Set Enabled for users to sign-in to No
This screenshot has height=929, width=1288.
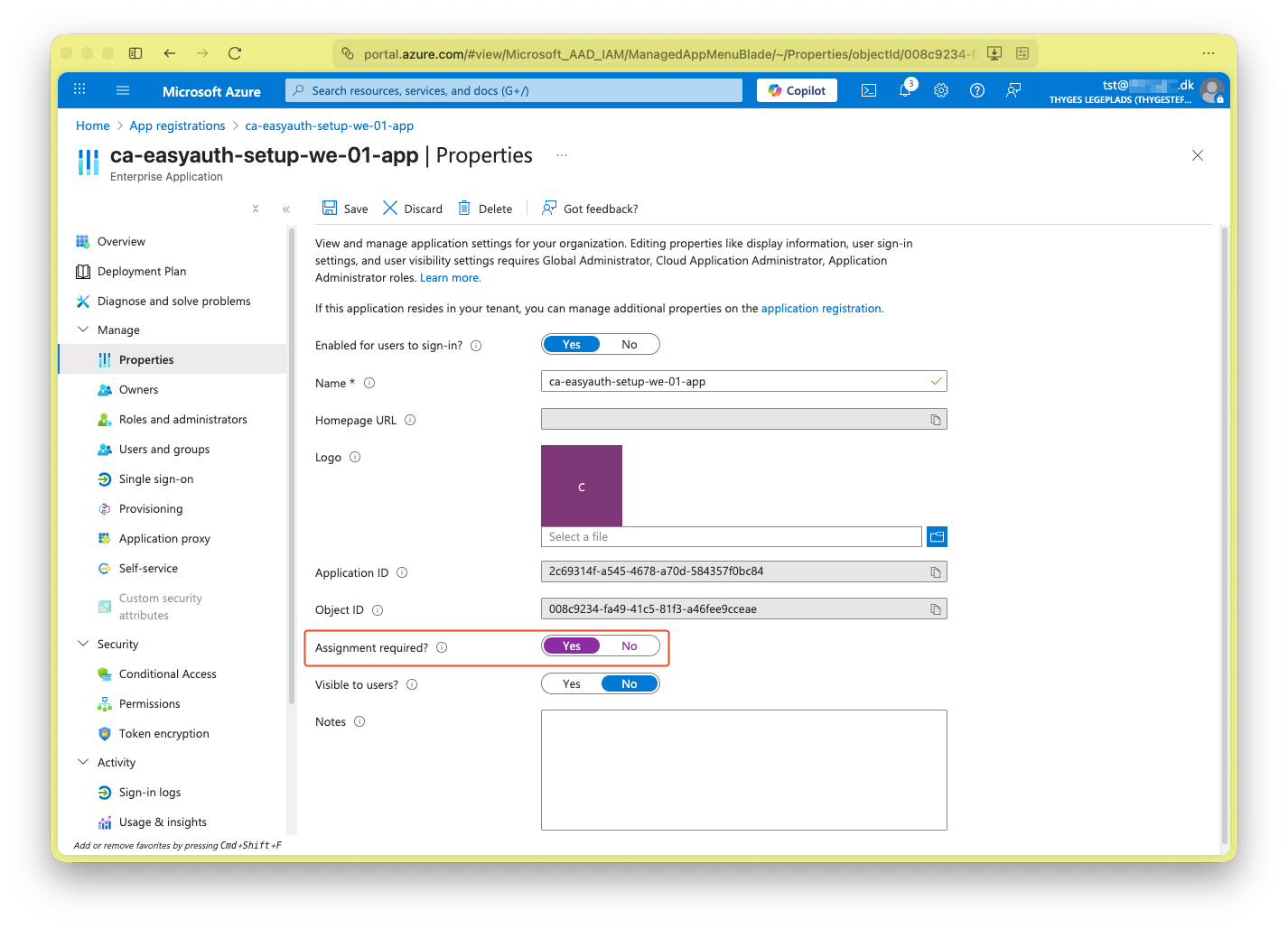click(x=630, y=344)
